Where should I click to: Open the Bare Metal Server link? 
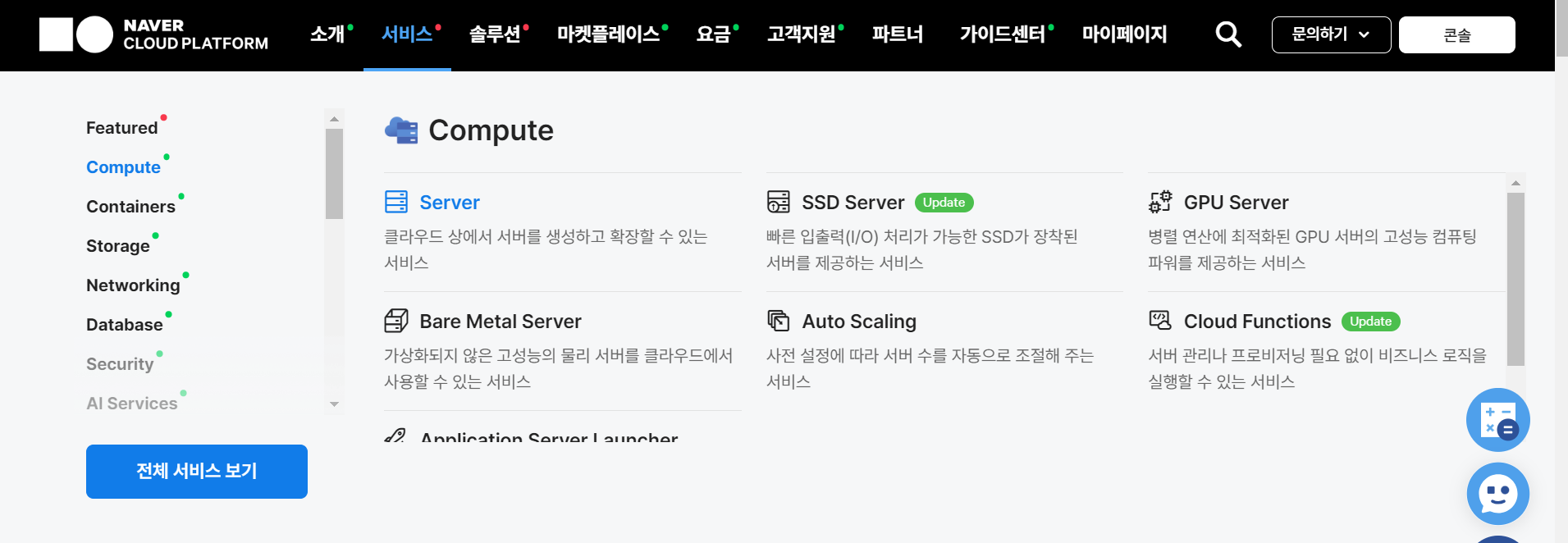[501, 322]
